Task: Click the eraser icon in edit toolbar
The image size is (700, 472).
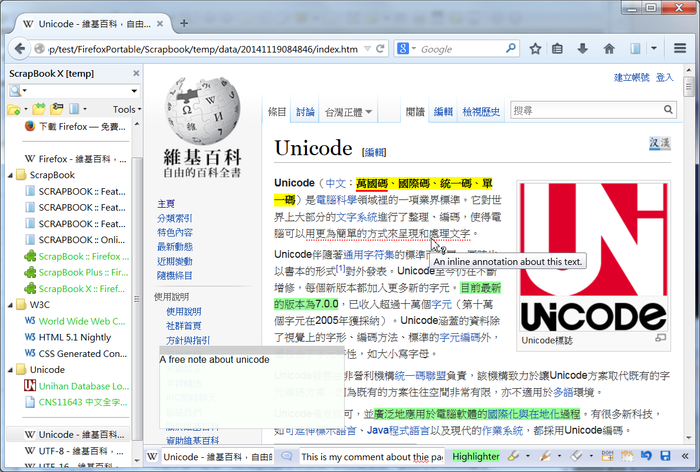Action: 577,456
